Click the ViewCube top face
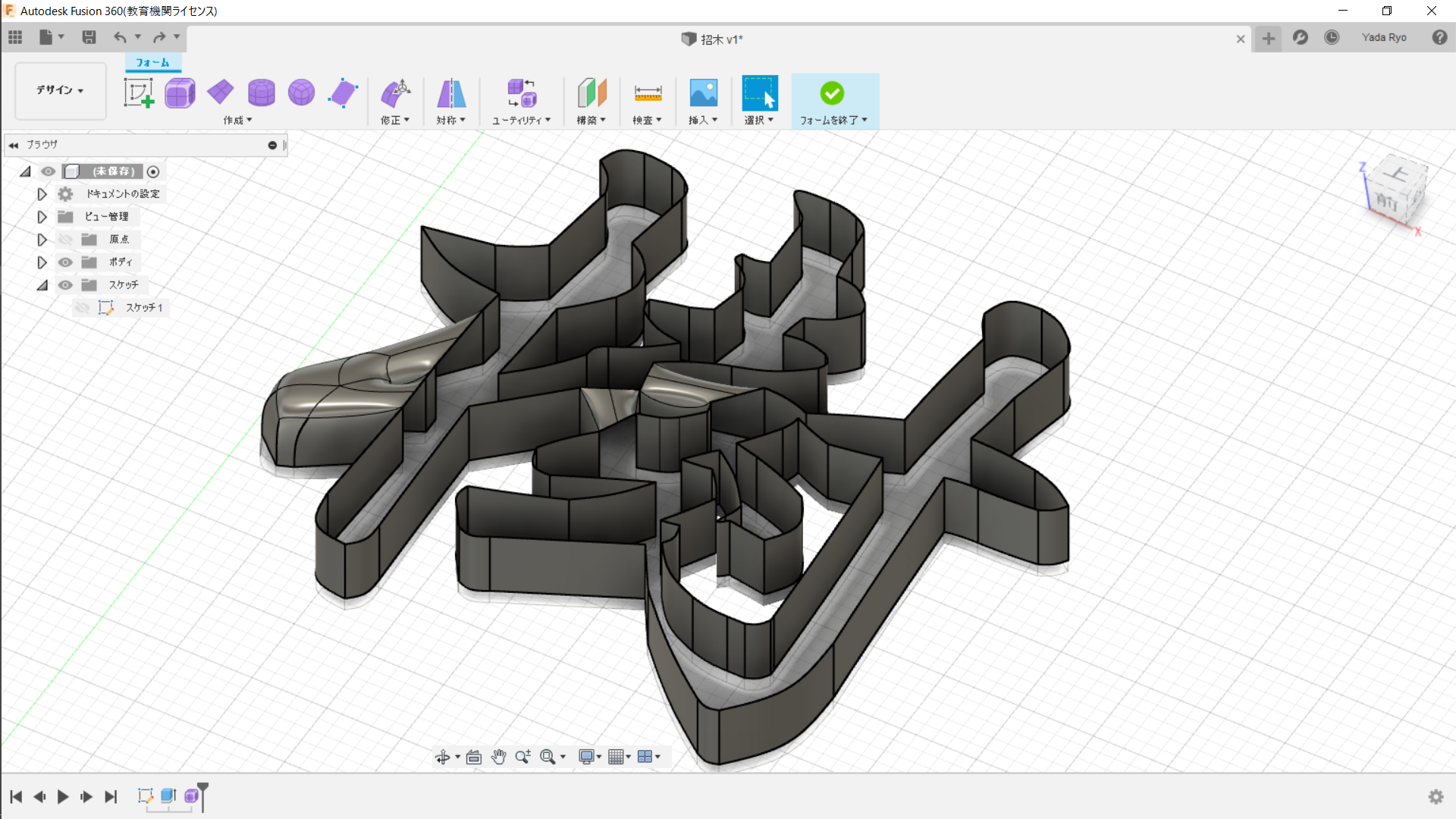 tap(1397, 174)
